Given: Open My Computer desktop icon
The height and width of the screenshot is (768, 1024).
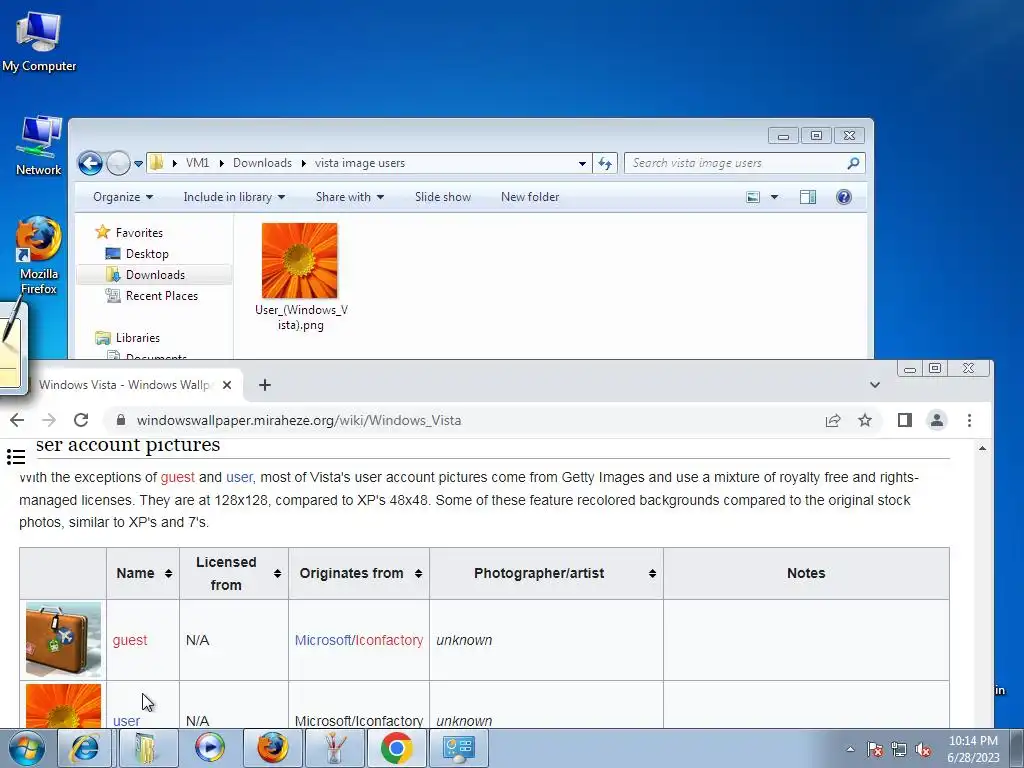Looking at the screenshot, I should coord(39,40).
